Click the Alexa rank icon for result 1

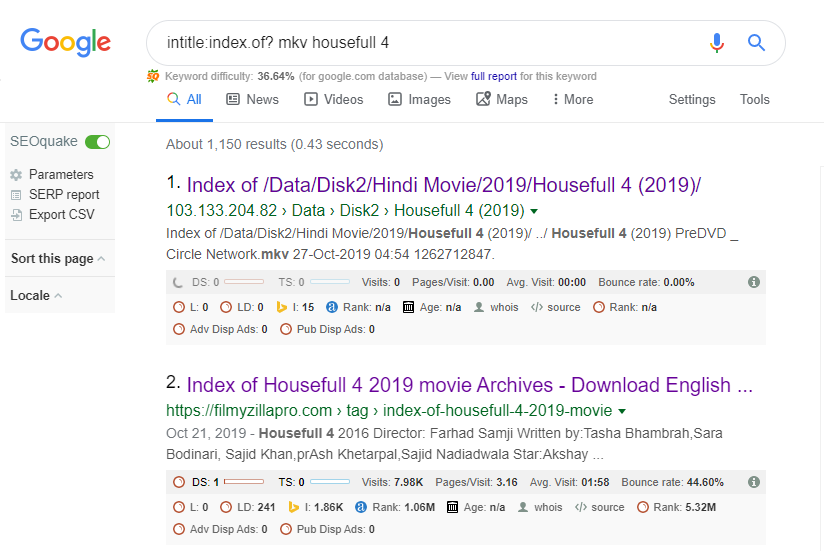(332, 307)
